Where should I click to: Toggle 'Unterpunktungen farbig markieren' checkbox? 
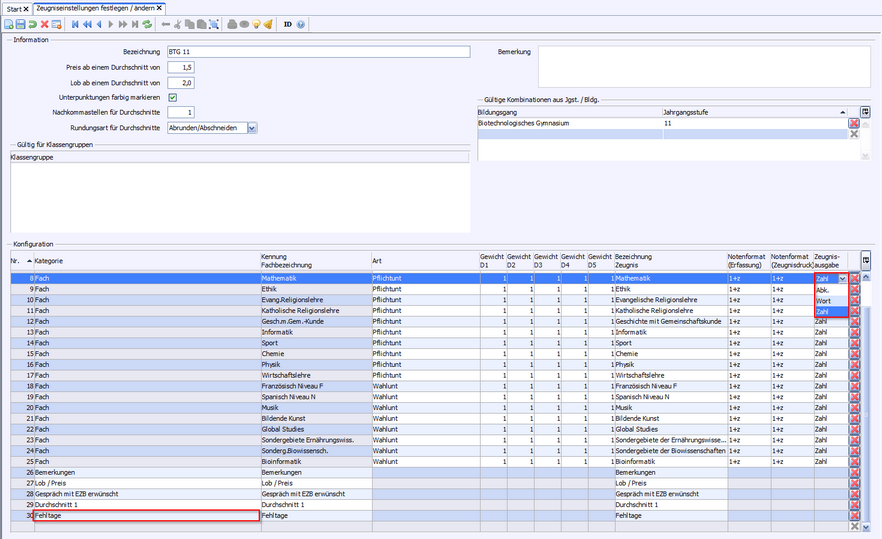click(x=173, y=97)
